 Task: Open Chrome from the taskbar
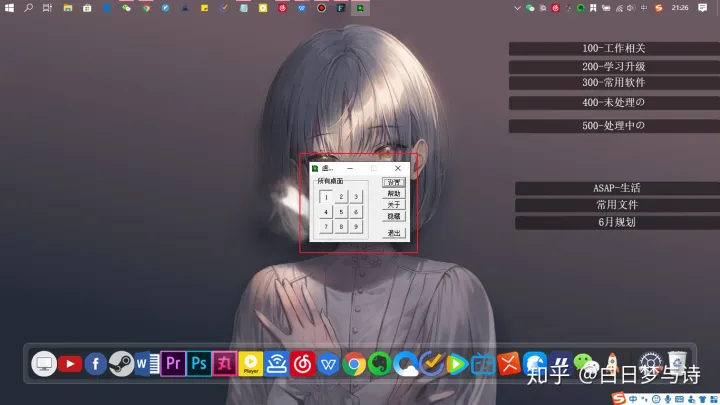pos(146,8)
